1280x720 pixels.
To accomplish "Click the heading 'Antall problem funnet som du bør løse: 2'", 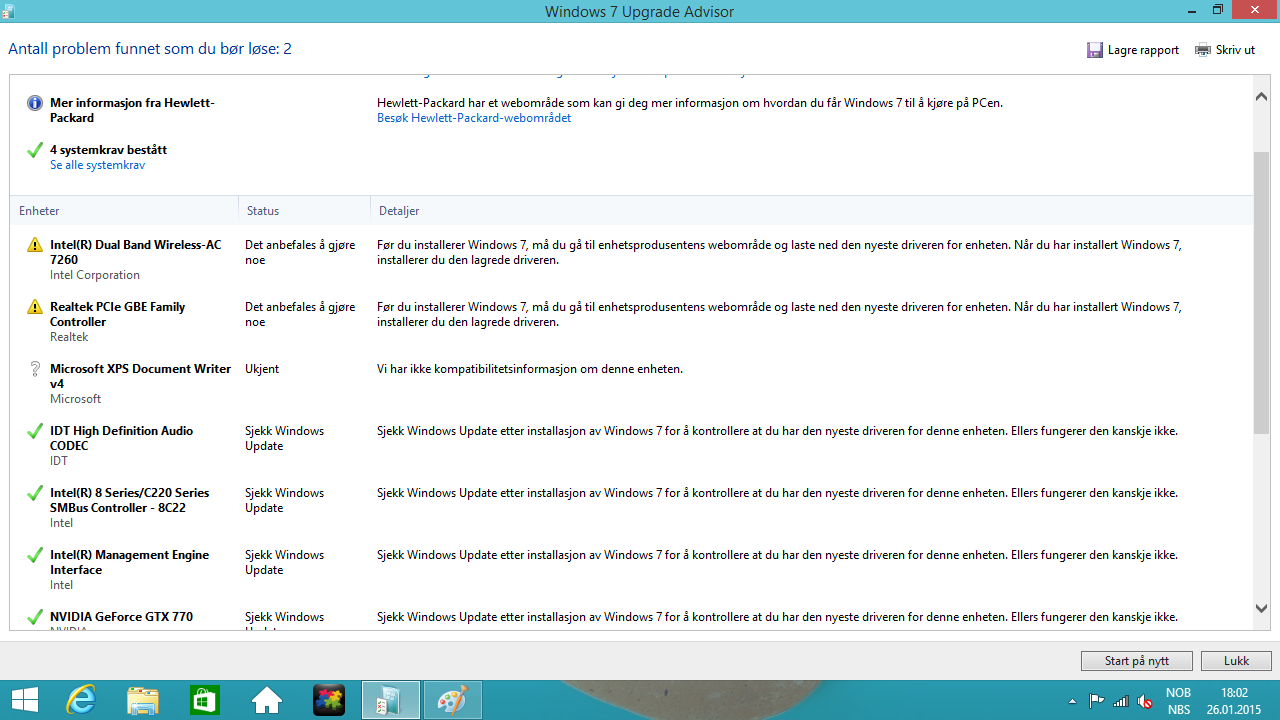I will coord(150,49).
